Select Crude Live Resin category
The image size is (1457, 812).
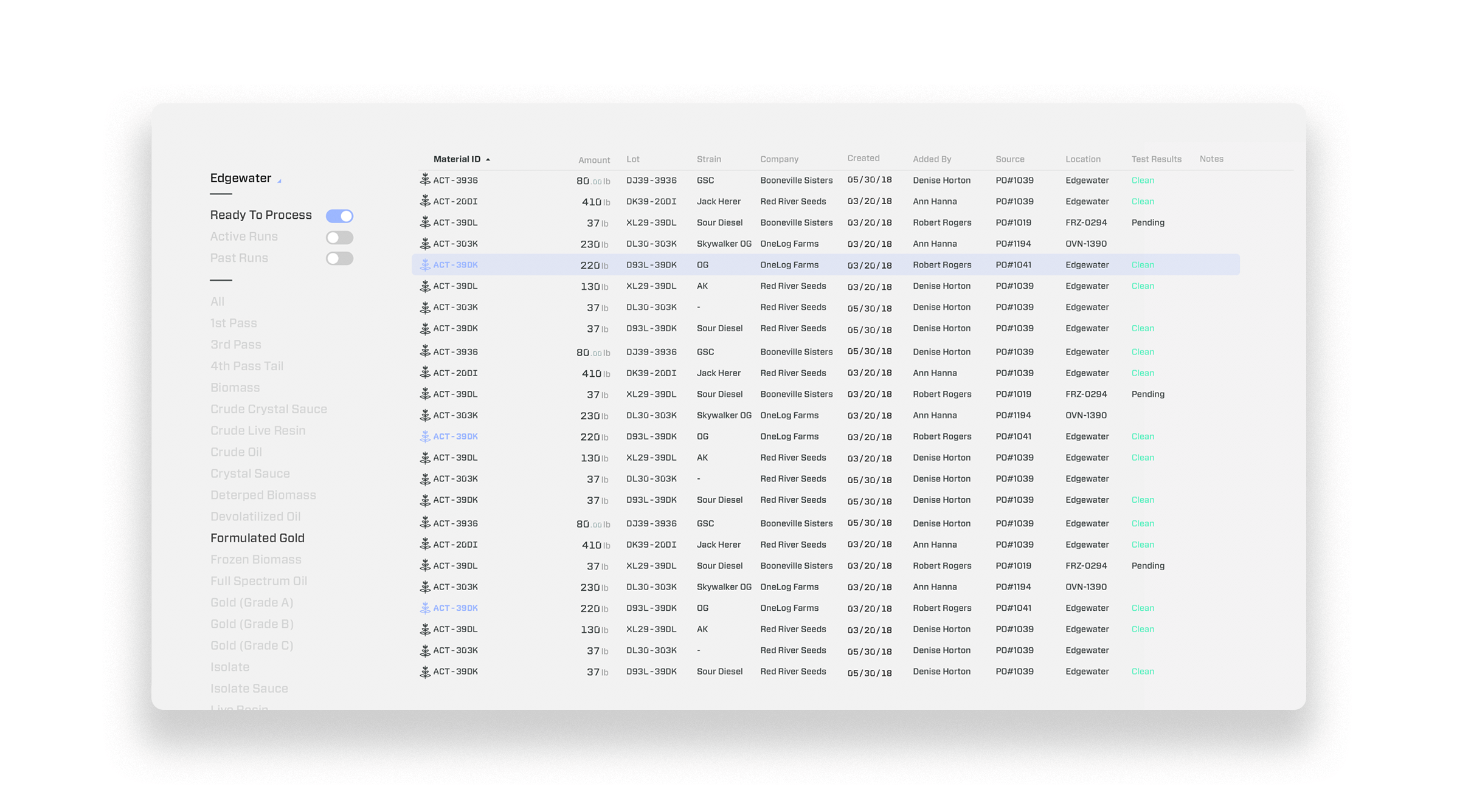coord(258,430)
